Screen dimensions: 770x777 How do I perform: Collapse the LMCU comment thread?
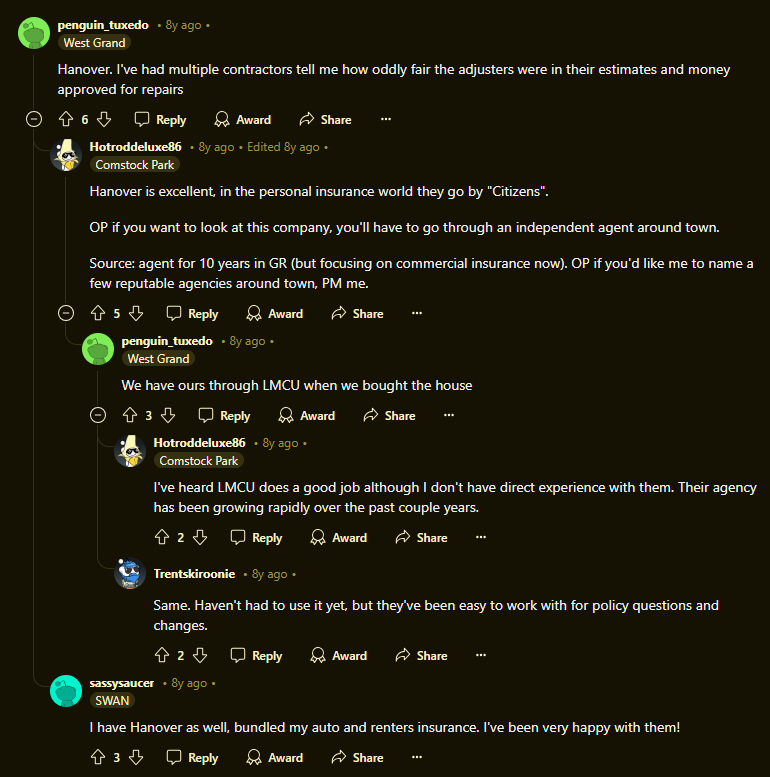pos(98,415)
